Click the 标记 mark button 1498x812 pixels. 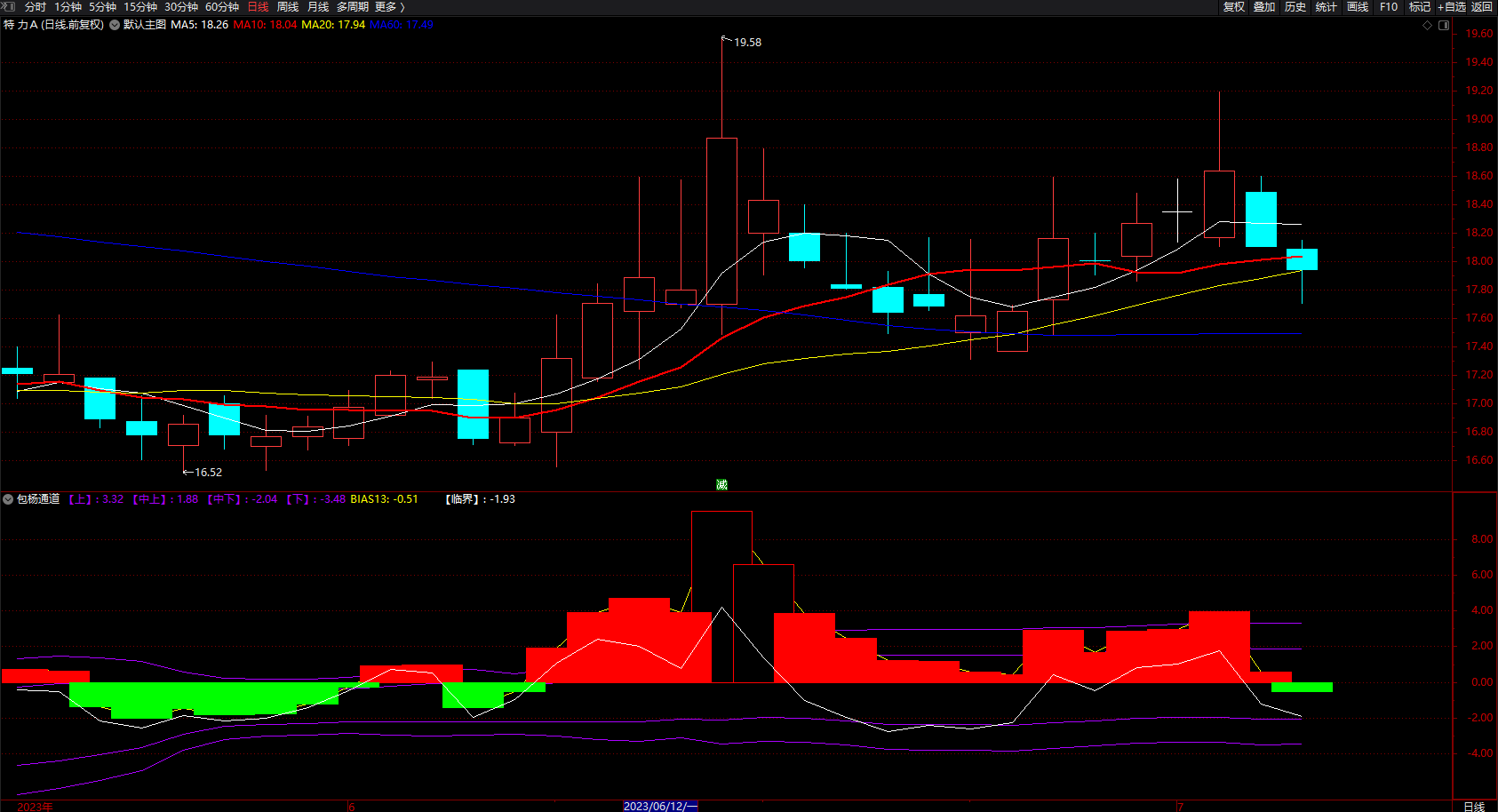pyautogui.click(x=1420, y=7)
